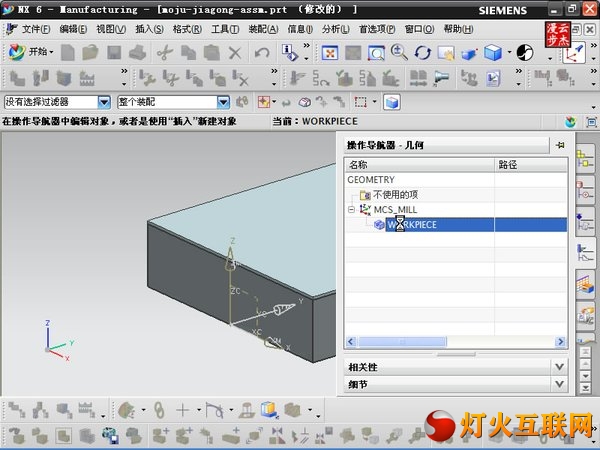Toggle the full screen icon beside status line

pyautogui.click(x=591, y=122)
